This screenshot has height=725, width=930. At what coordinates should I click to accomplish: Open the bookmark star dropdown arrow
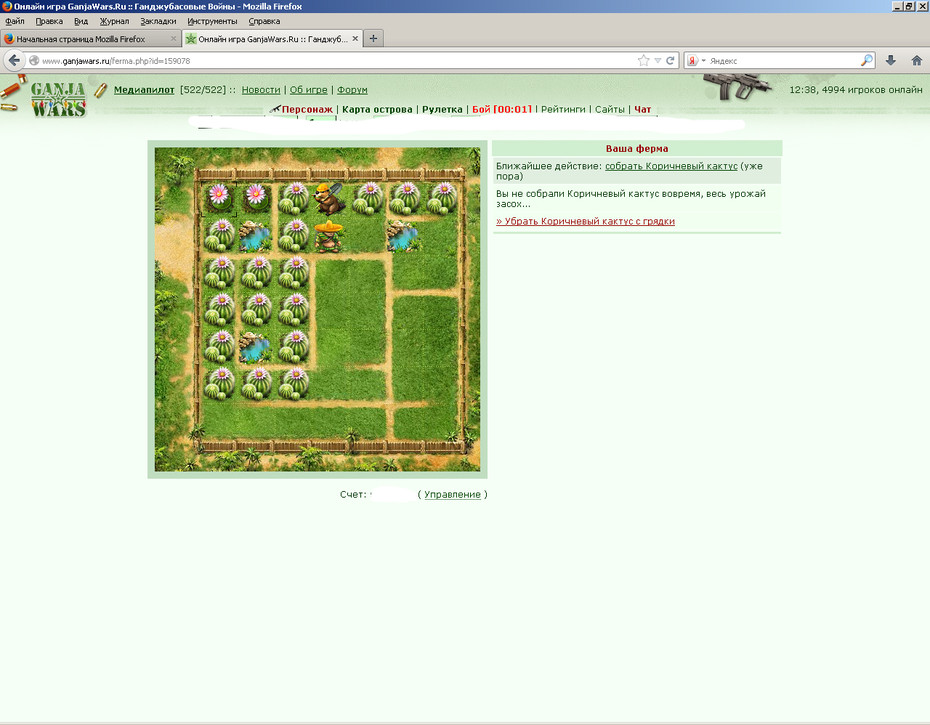coord(657,61)
